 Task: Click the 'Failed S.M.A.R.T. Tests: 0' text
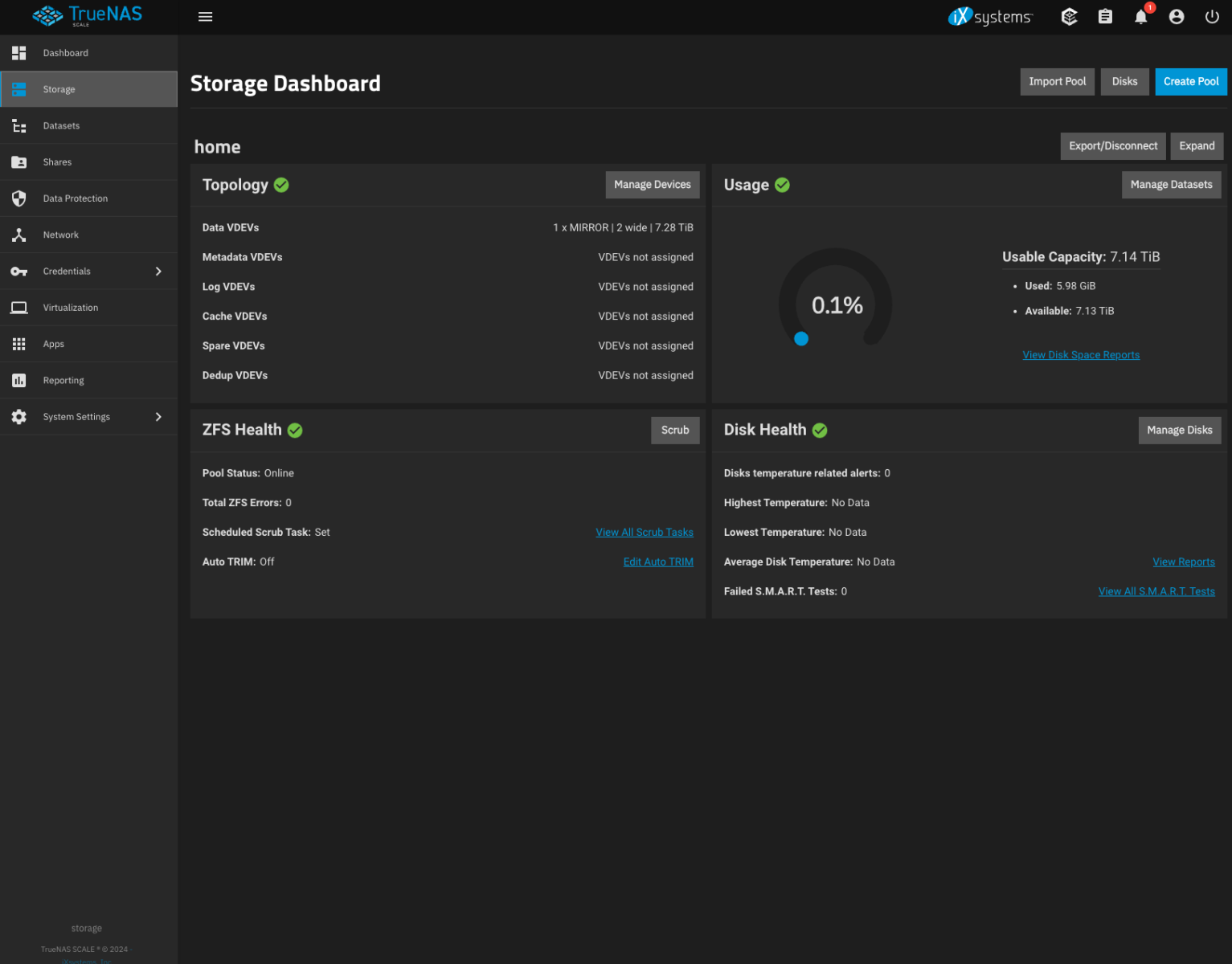(785, 592)
